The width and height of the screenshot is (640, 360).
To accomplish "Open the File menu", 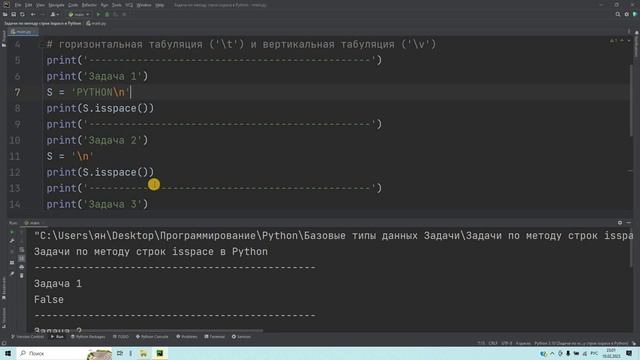I will 18,5.
